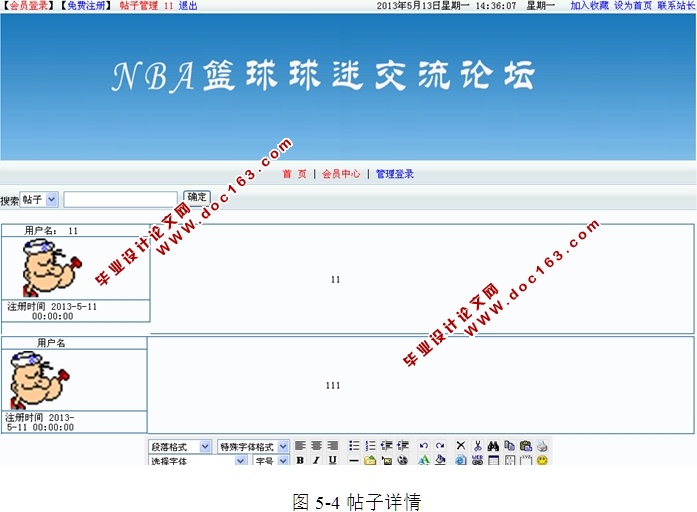Screen dimensions: 697x512
Task: Click 设为首页 link
Action: point(633,6)
